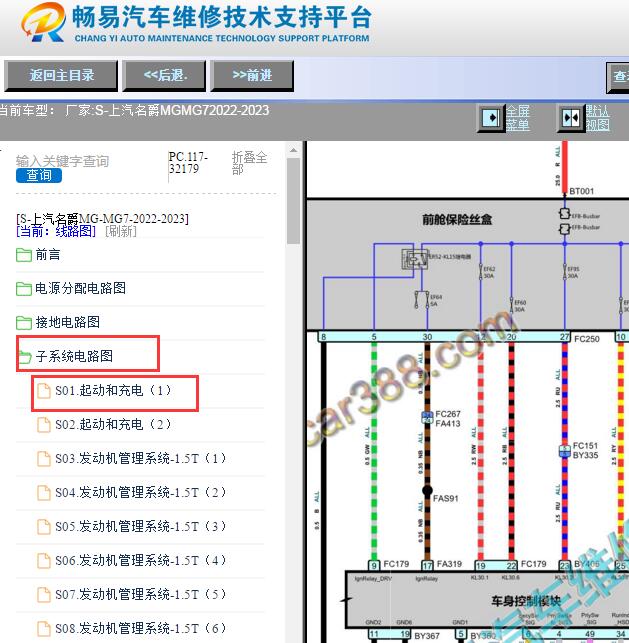Click the FC151 BY335 connector symbol
The height and width of the screenshot is (643, 629).
tap(565, 451)
